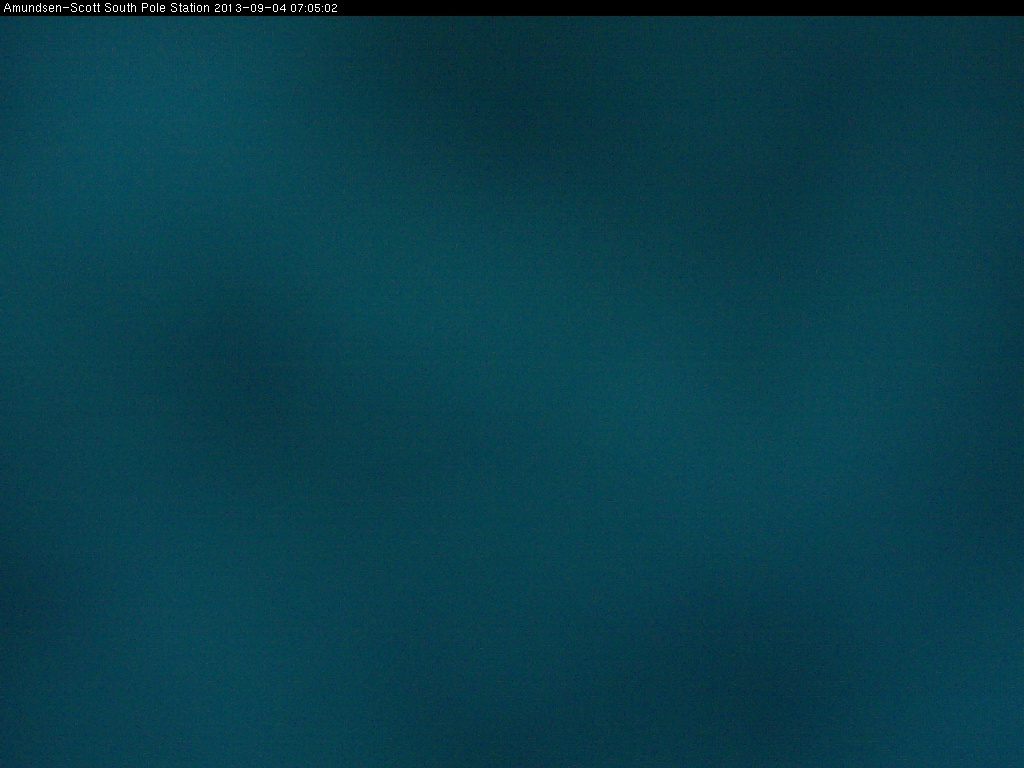Click the center of the teal webcam image

click(512, 392)
